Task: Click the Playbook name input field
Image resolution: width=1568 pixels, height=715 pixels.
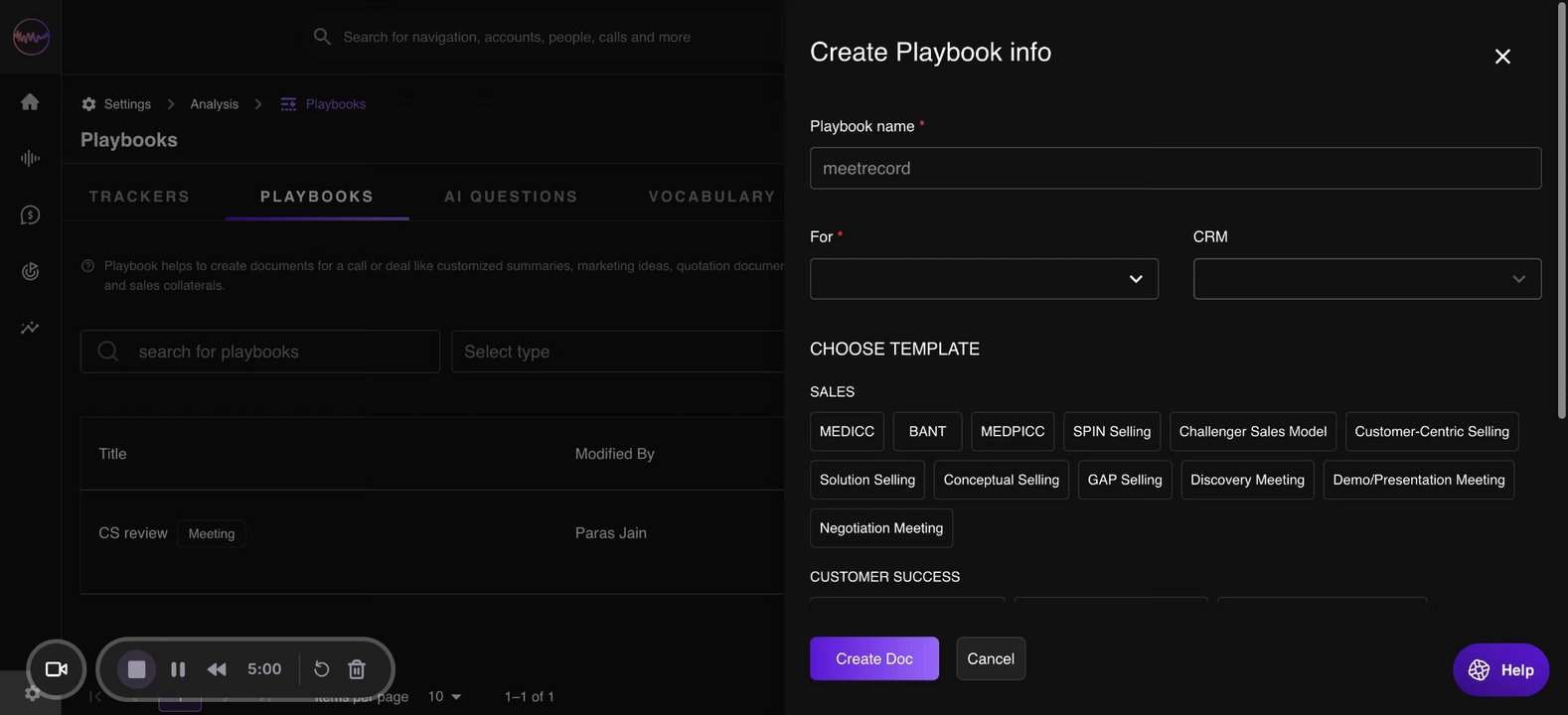Action: point(1175,169)
